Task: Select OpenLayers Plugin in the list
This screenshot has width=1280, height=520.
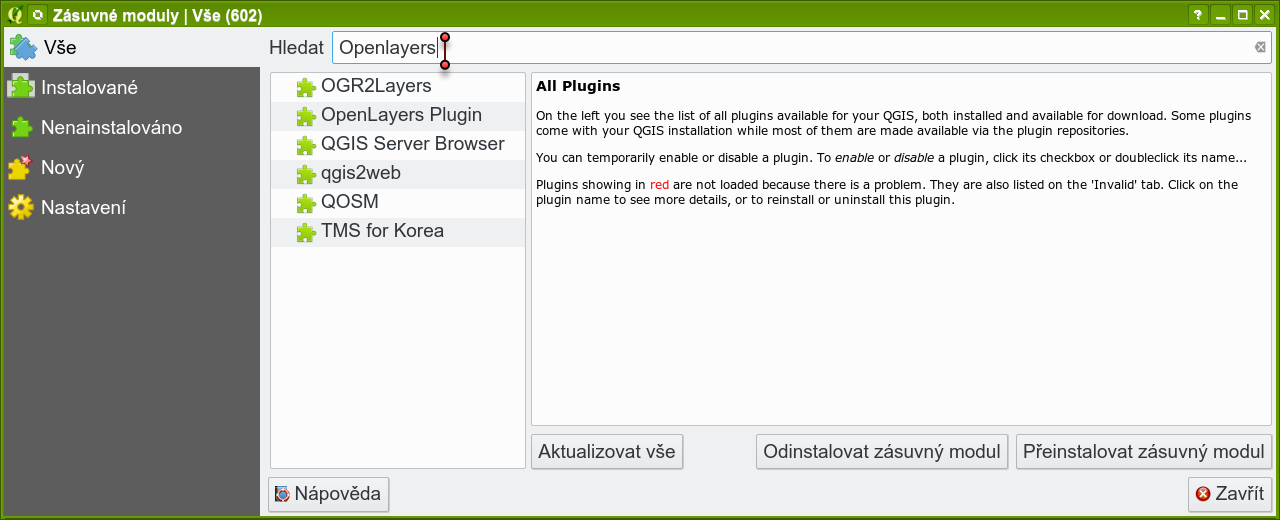Action: point(398,115)
